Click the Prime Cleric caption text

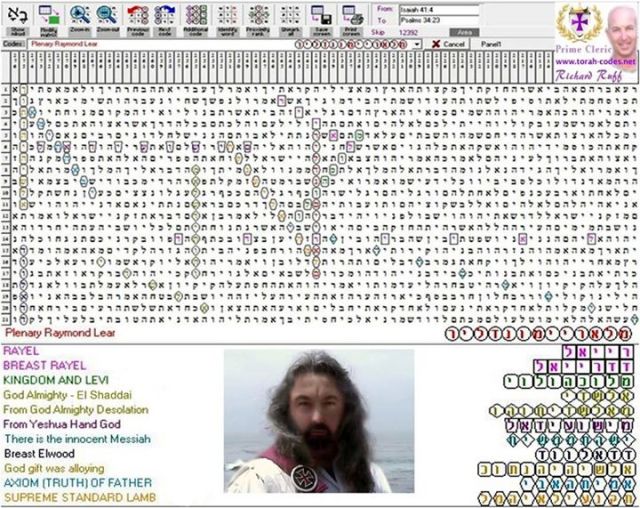click(583, 49)
